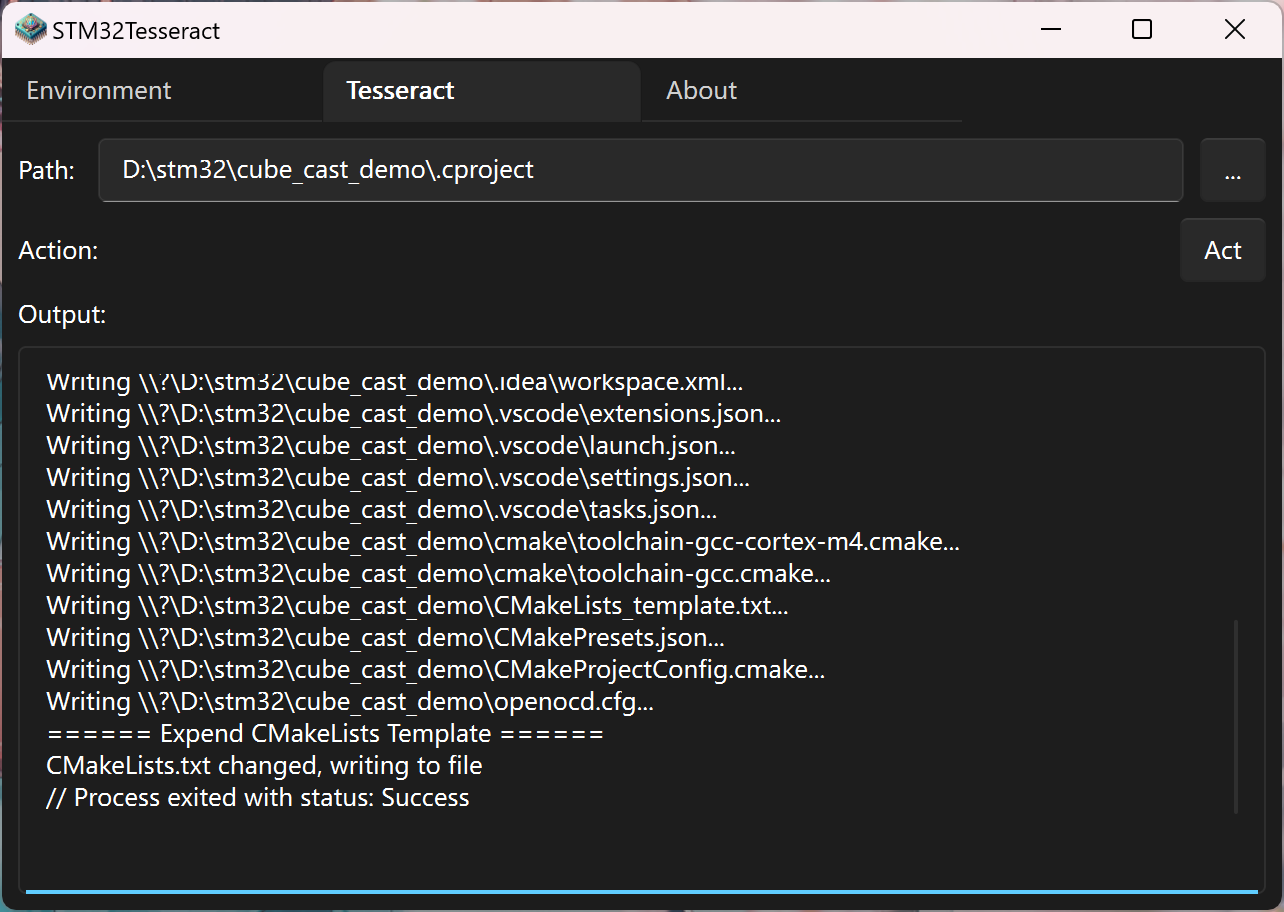Click the "CMakeLists.txt changed, writing to file" line
1284x912 pixels.
coord(264,766)
